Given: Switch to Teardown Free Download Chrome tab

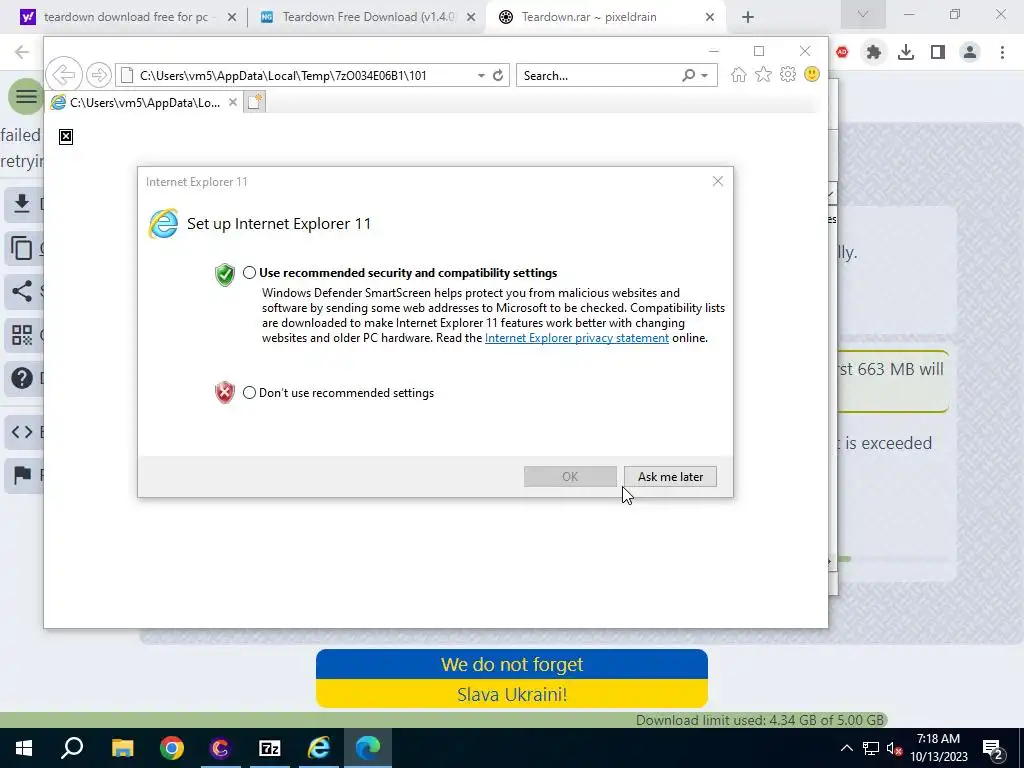Looking at the screenshot, I should coord(368,17).
